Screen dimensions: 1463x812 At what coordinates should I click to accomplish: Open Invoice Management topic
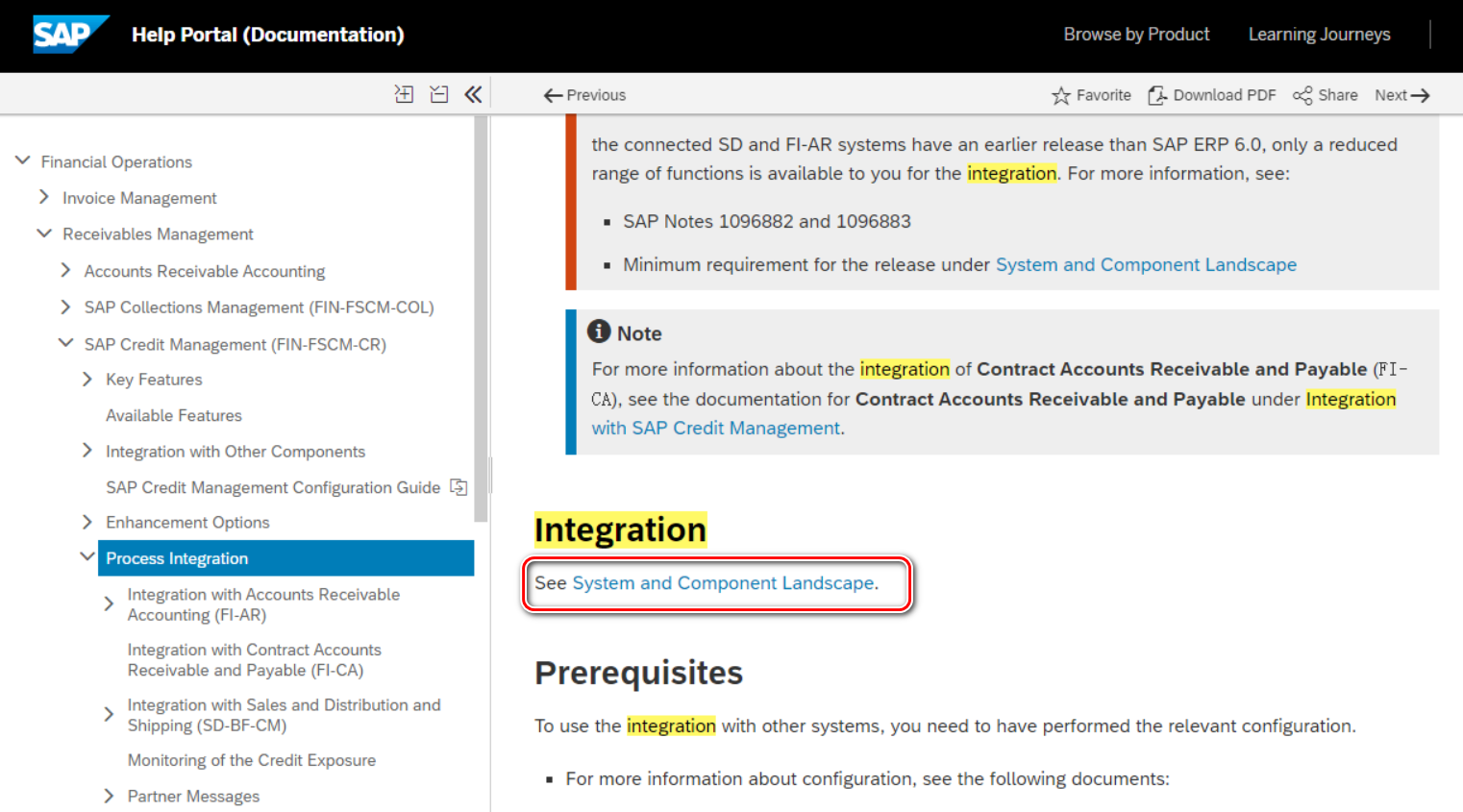point(139,198)
